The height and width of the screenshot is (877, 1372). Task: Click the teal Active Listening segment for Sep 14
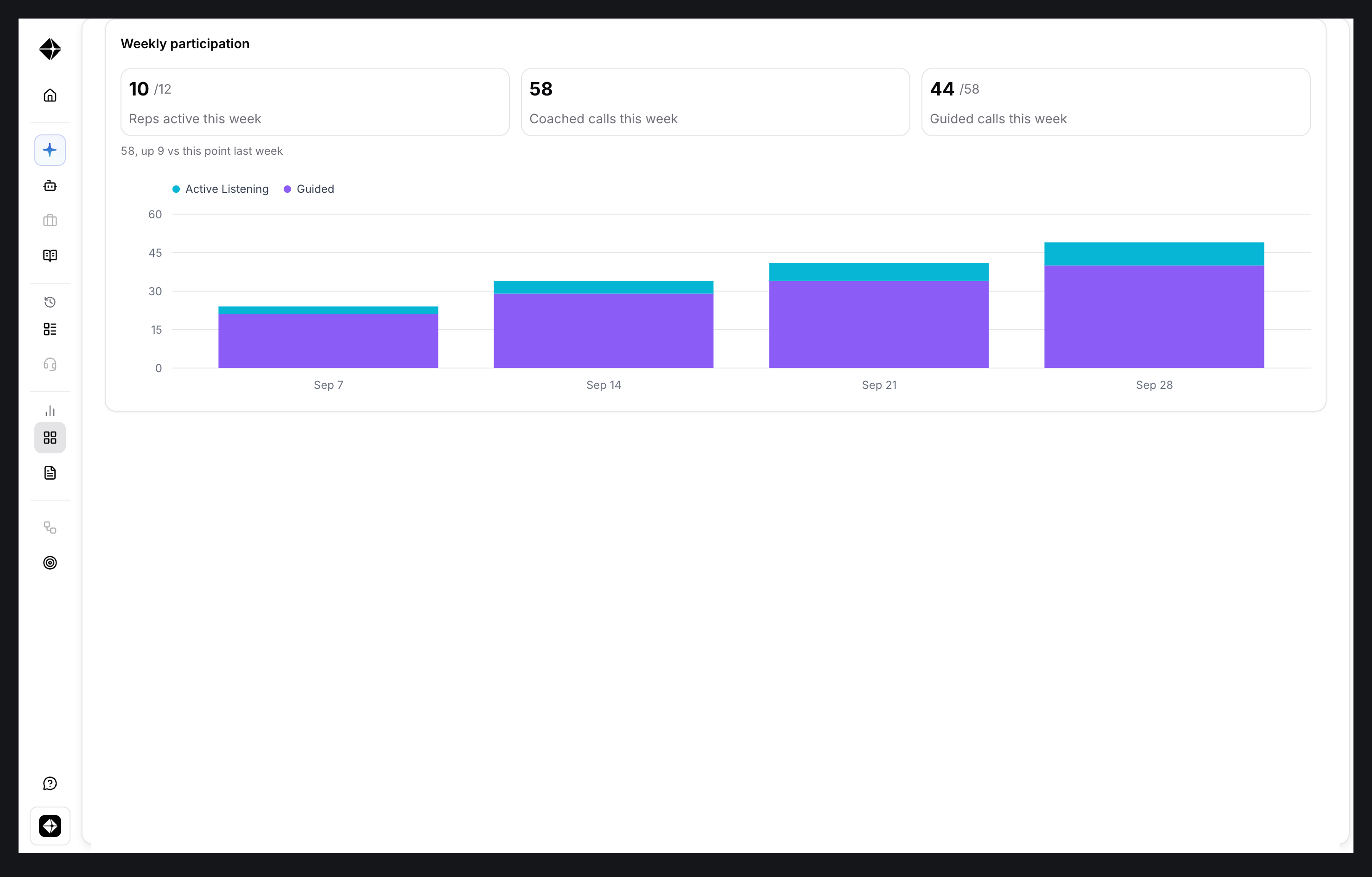(x=603, y=287)
